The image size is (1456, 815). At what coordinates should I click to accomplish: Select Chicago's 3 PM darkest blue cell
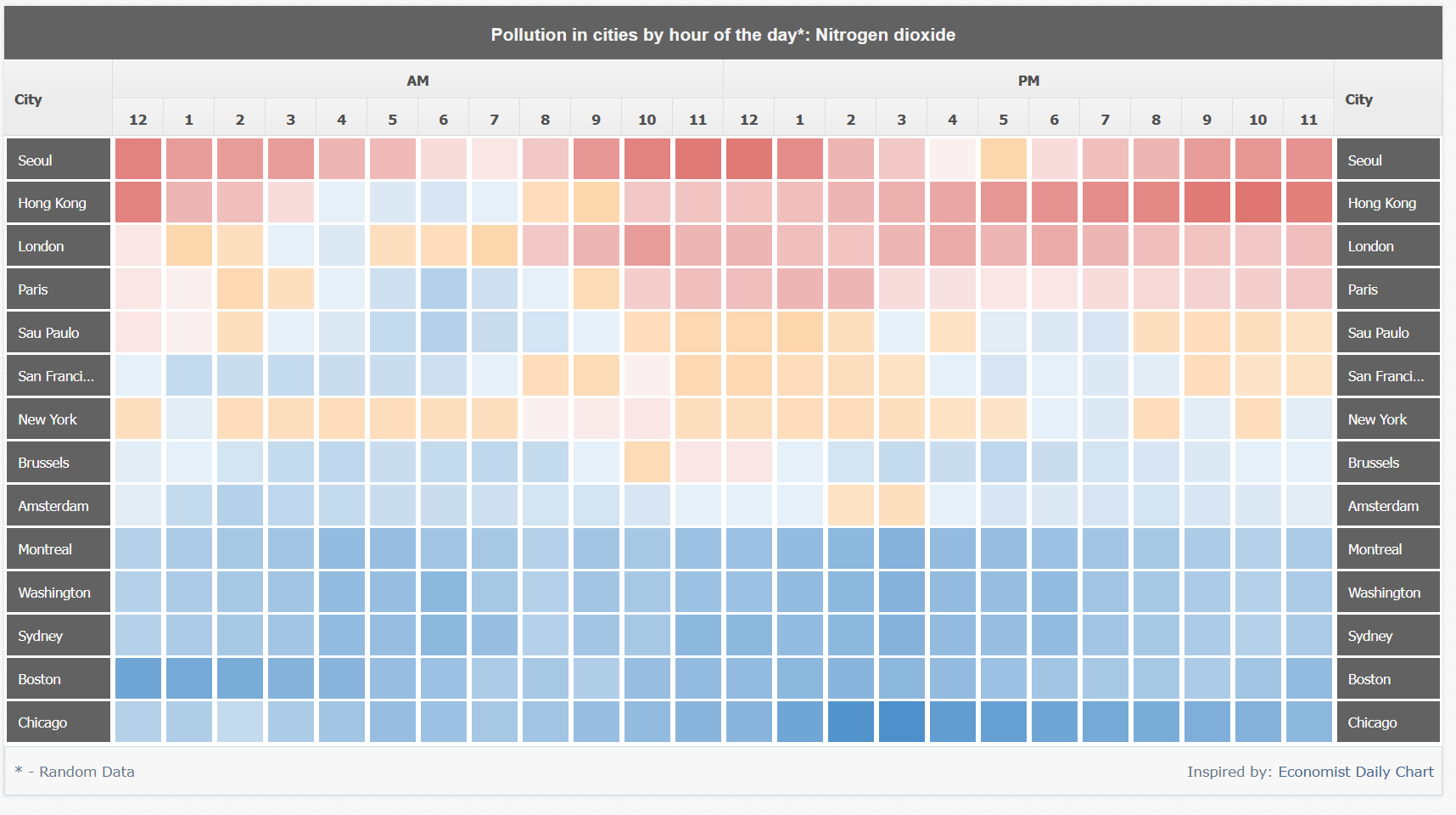[901, 722]
